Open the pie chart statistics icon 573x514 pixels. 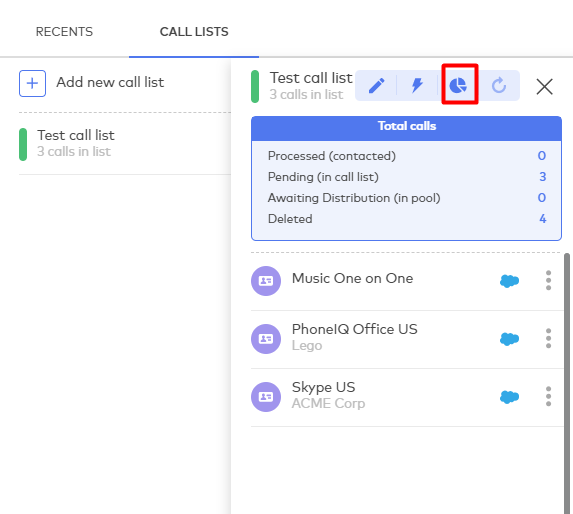(458, 86)
